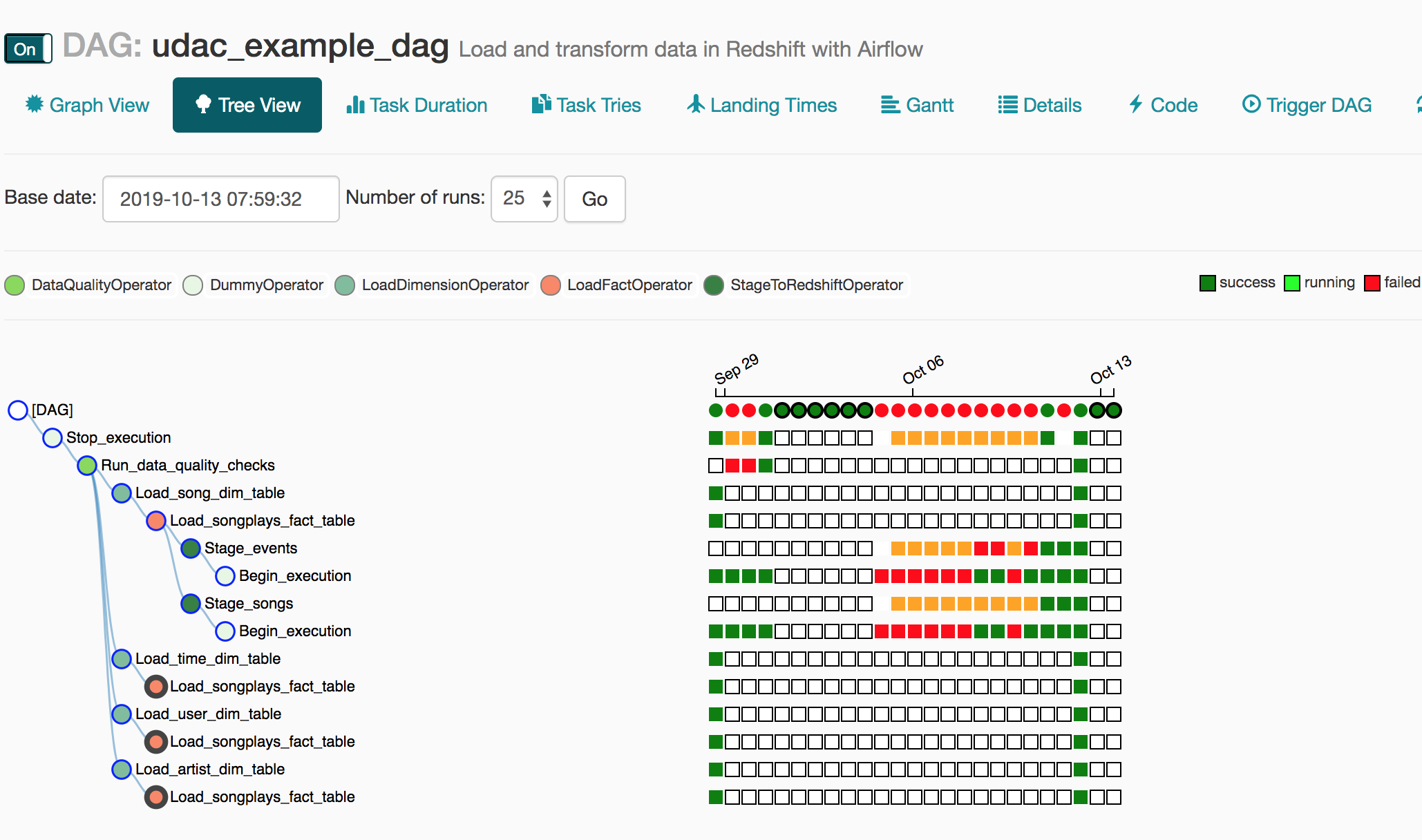Toggle the DAG On/Off switch

pos(28,49)
